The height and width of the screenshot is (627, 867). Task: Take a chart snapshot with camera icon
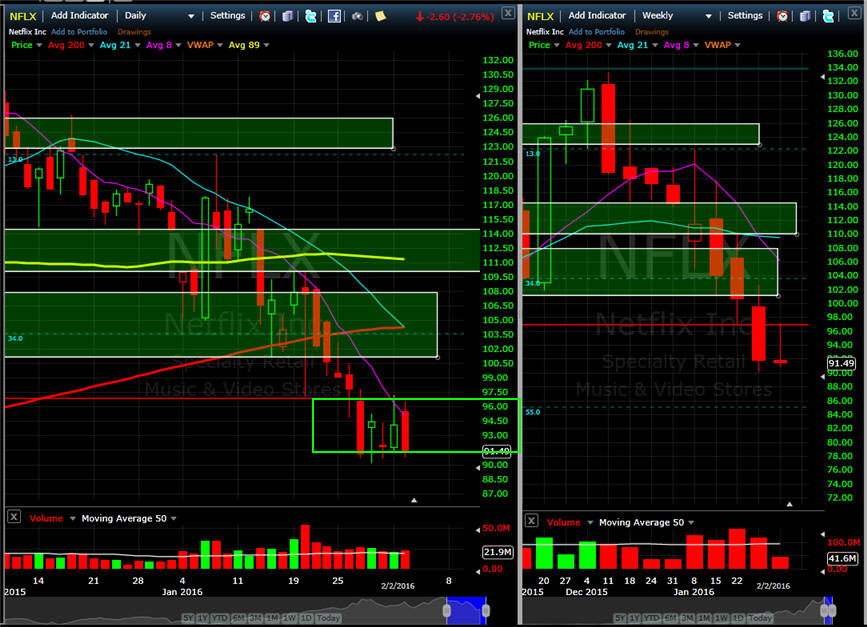pos(358,16)
